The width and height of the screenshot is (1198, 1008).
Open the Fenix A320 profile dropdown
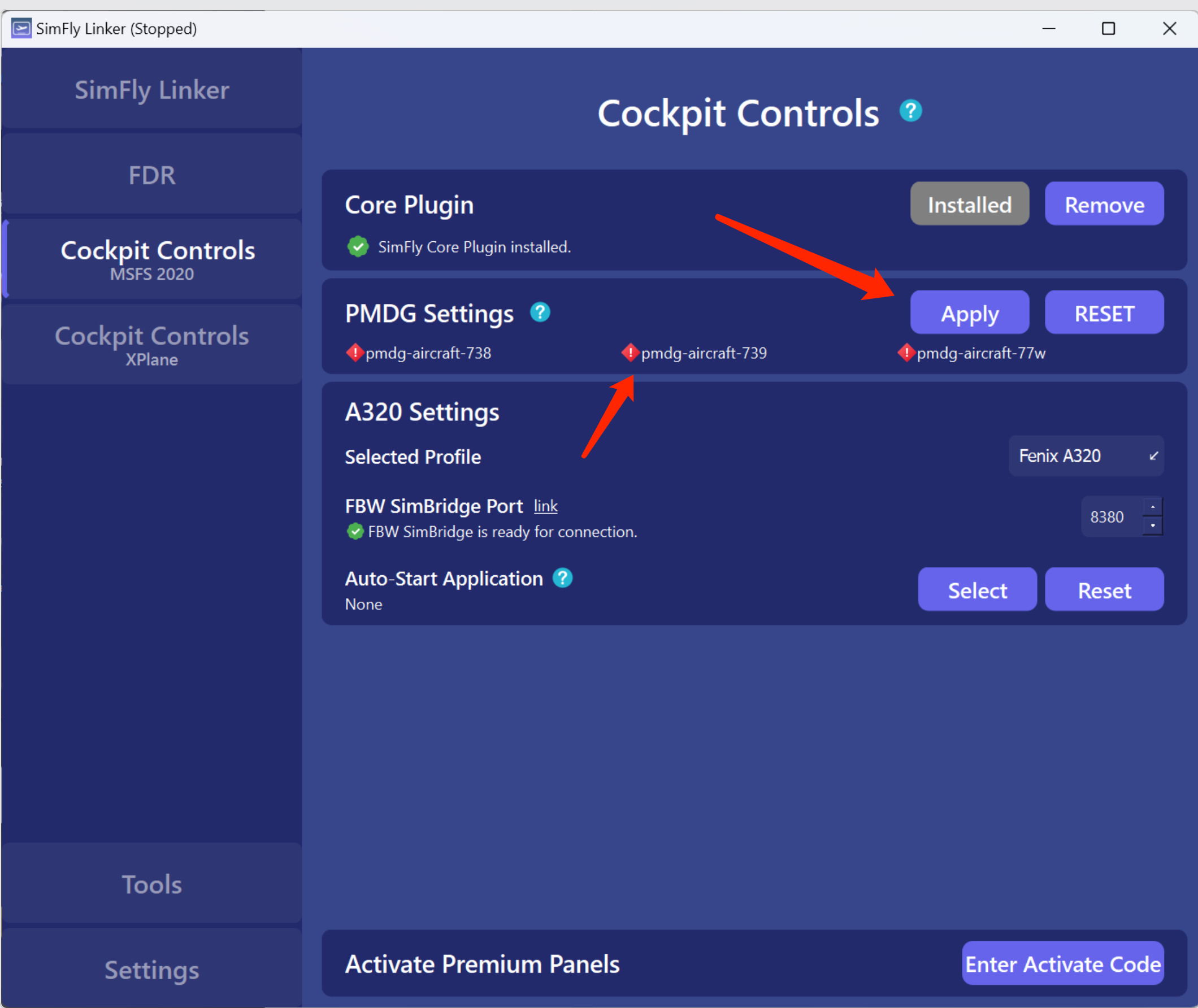pyautogui.click(x=1086, y=455)
